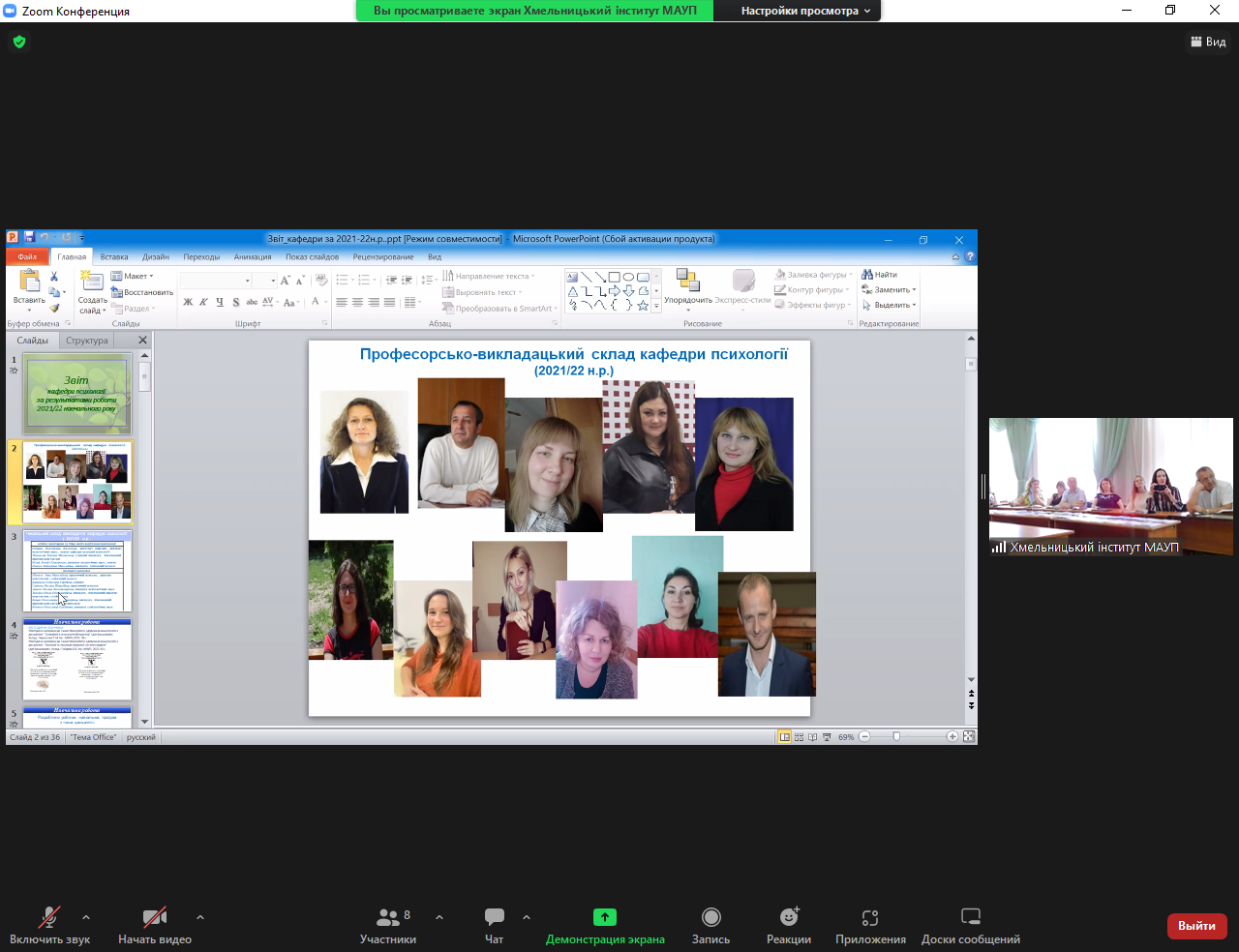Open the Структура pane tab
The height and width of the screenshot is (952, 1239).
pyautogui.click(x=87, y=341)
